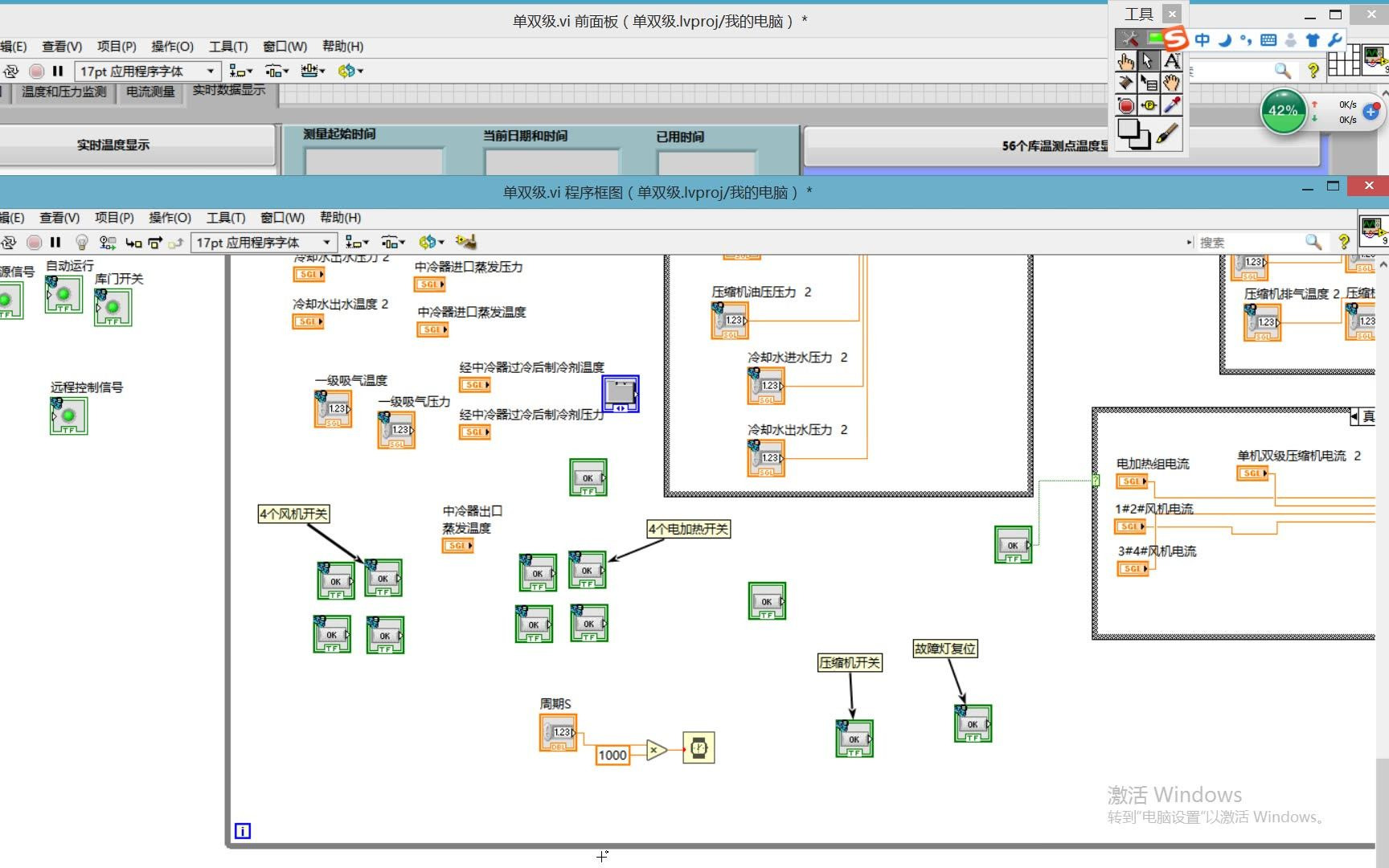Select the Set Breakpoint tool
The width and height of the screenshot is (1389, 868).
coord(1125,105)
